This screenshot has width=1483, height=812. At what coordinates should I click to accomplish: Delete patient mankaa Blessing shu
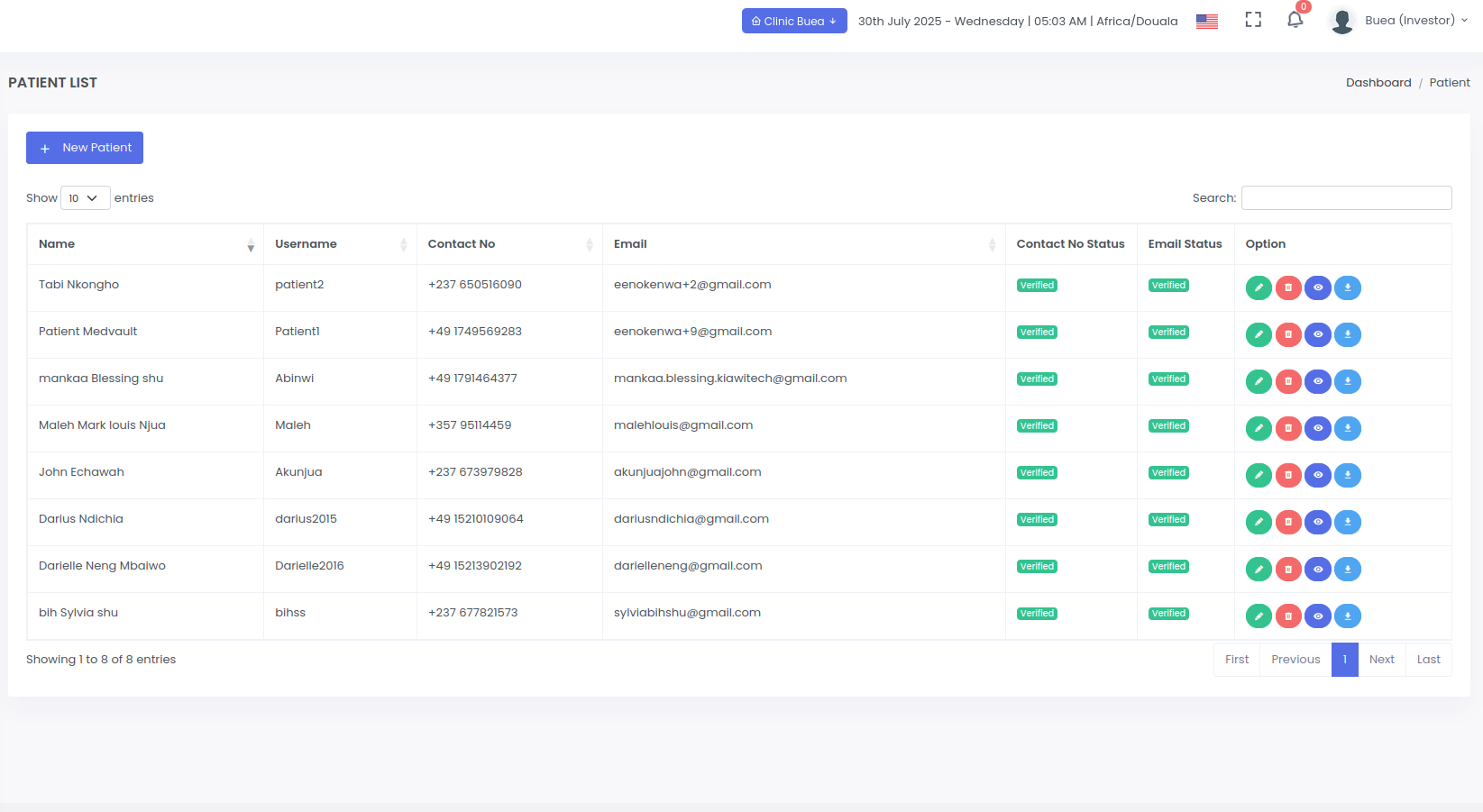click(1288, 381)
